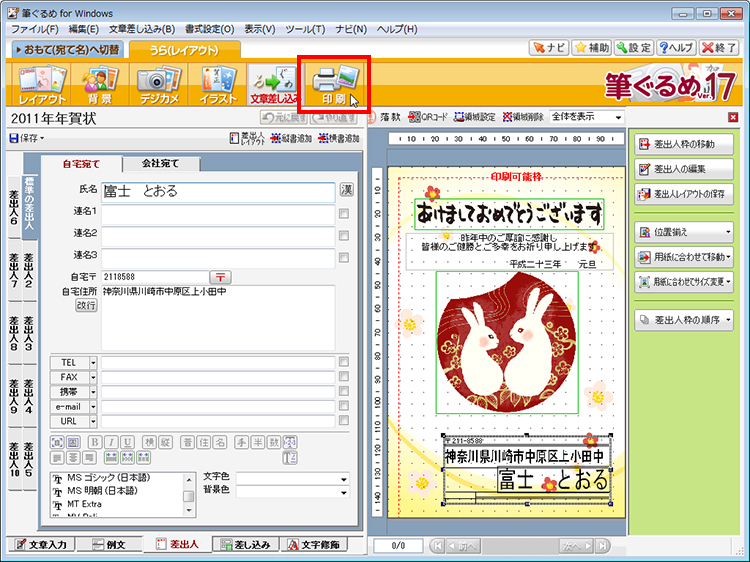Open the イラスト illustration tool
Screen dimensions: 750x562
pyautogui.click(x=218, y=85)
